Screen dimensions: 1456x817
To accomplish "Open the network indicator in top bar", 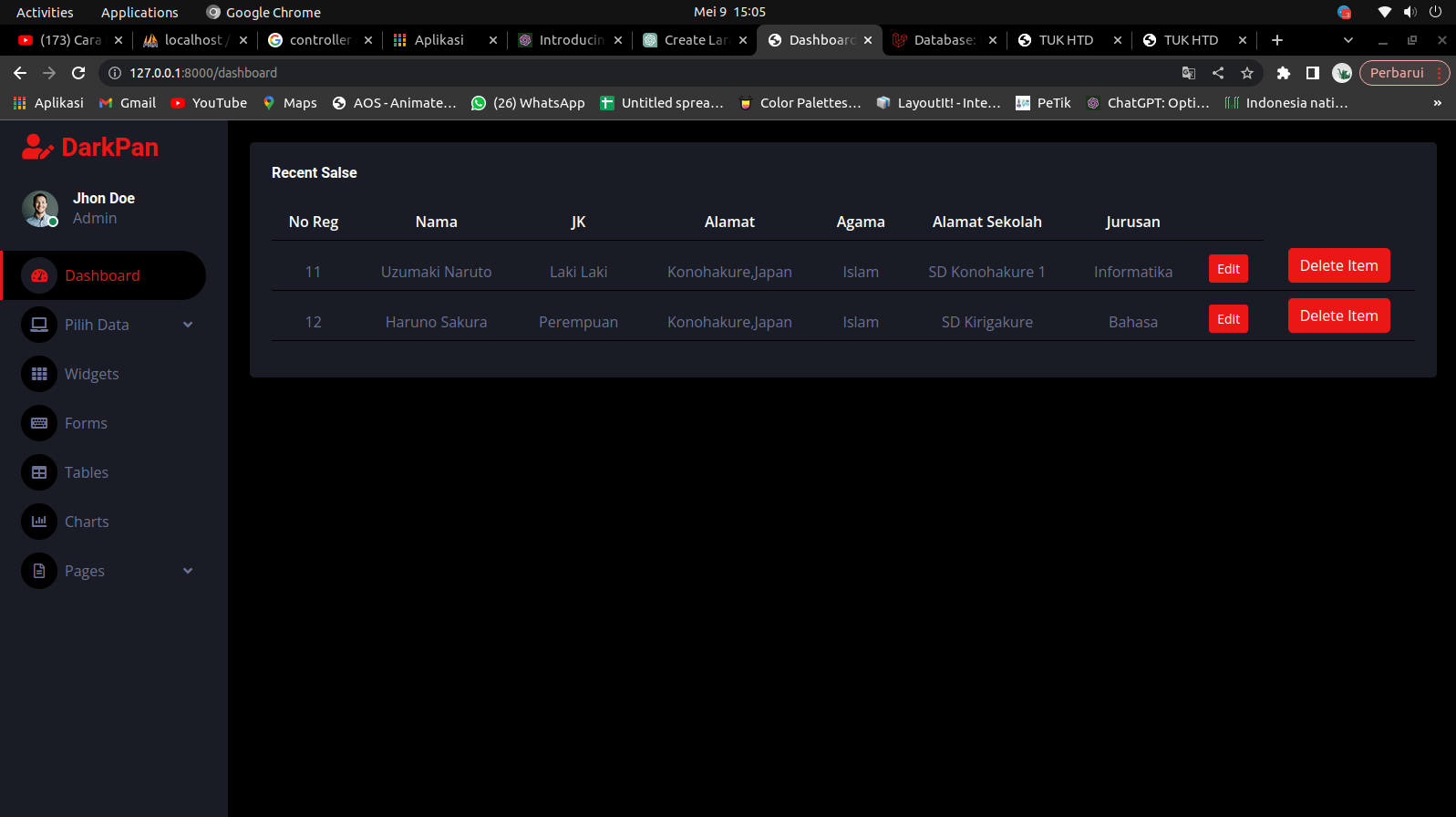I will coord(1384,12).
